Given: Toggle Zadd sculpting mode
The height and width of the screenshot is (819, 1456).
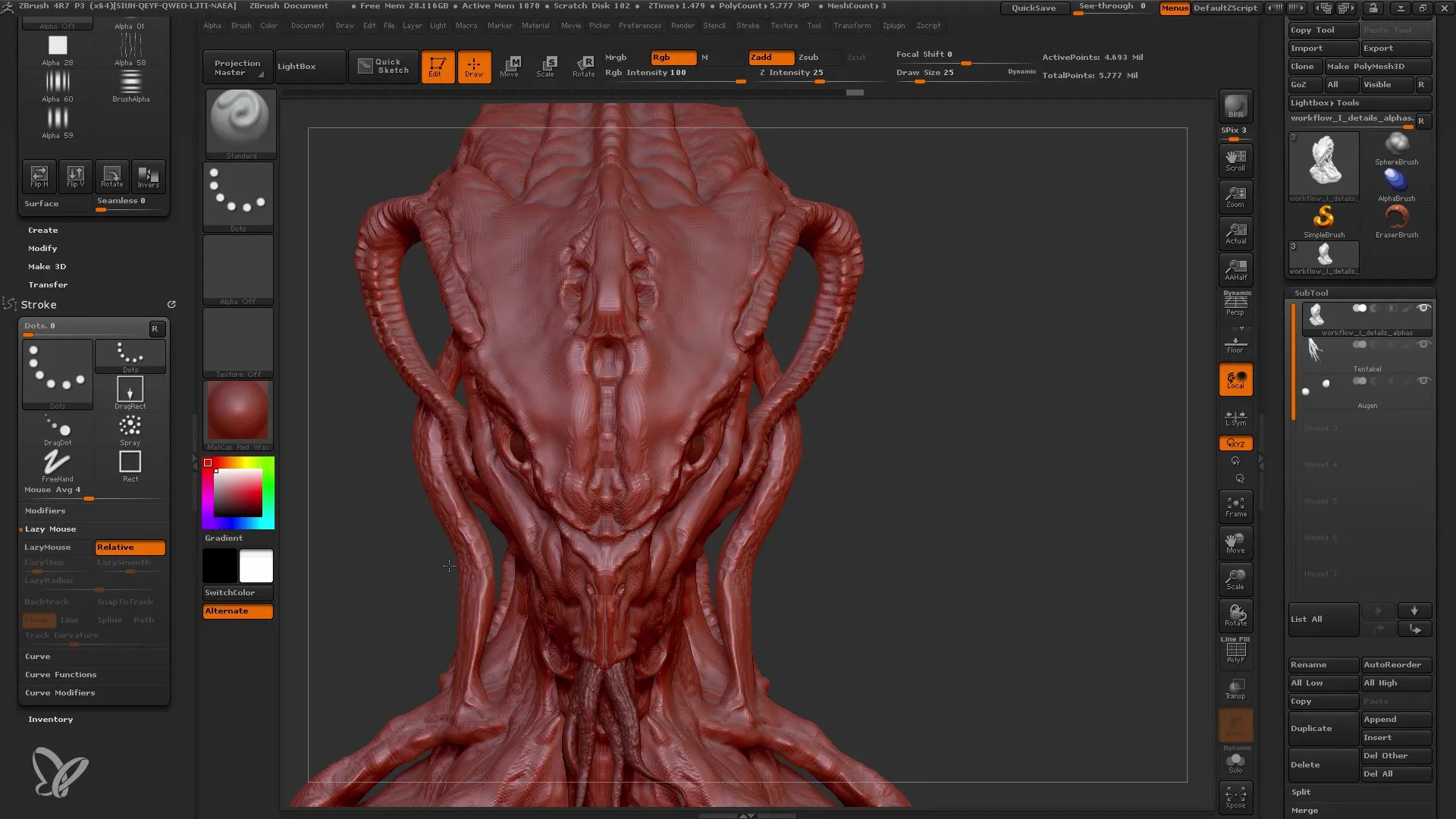Looking at the screenshot, I should (x=762, y=57).
